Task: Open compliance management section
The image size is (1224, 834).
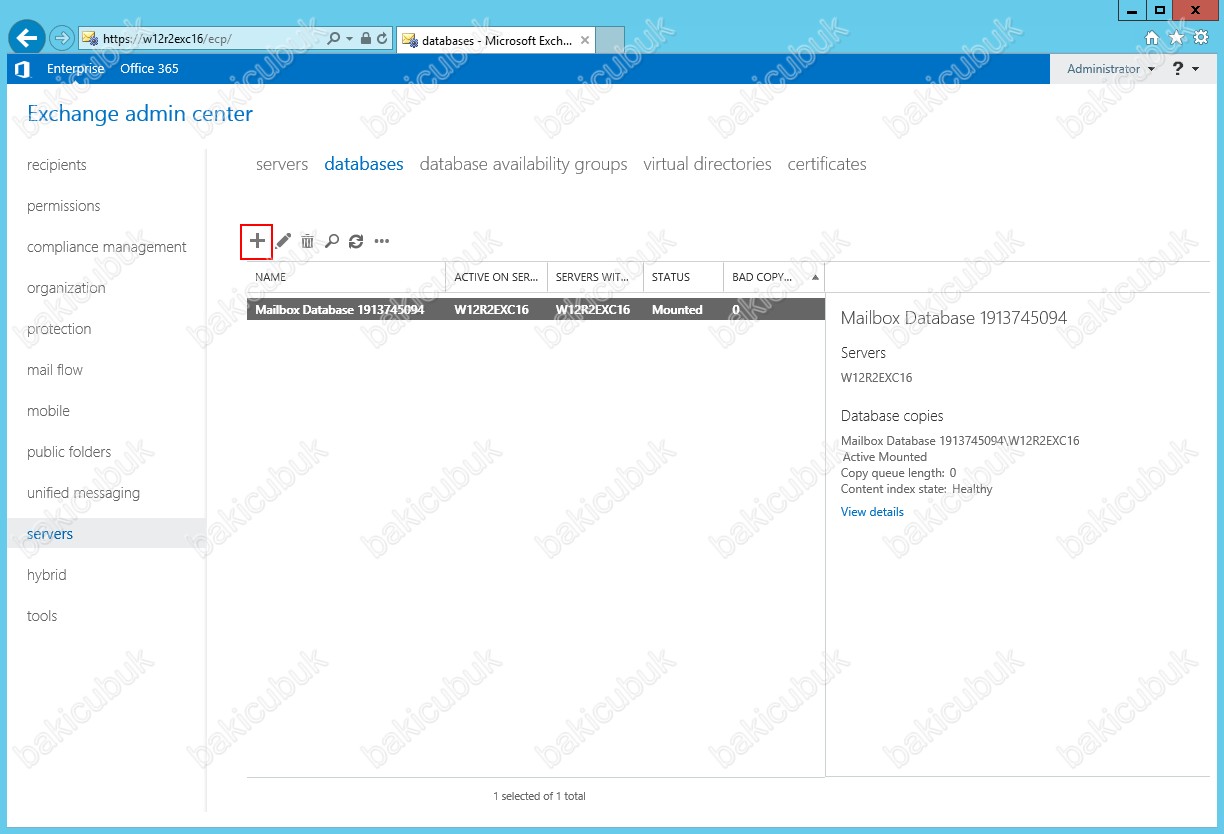Action: tap(107, 247)
